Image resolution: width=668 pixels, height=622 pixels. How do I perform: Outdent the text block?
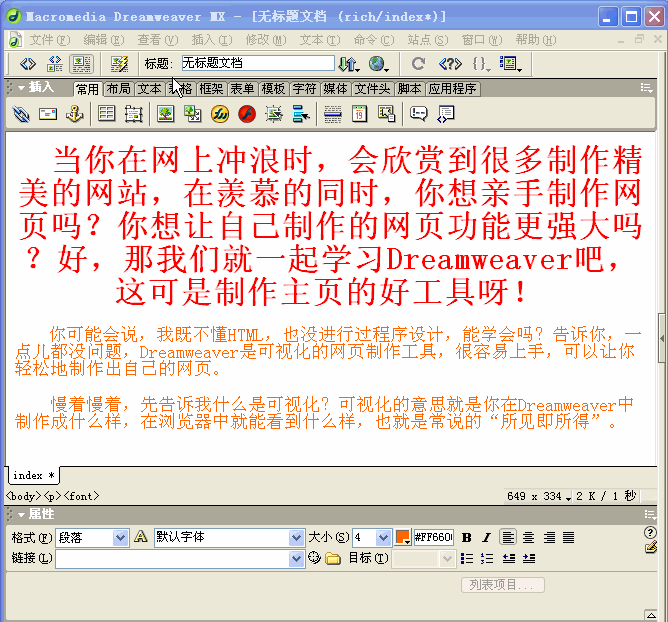point(509,558)
